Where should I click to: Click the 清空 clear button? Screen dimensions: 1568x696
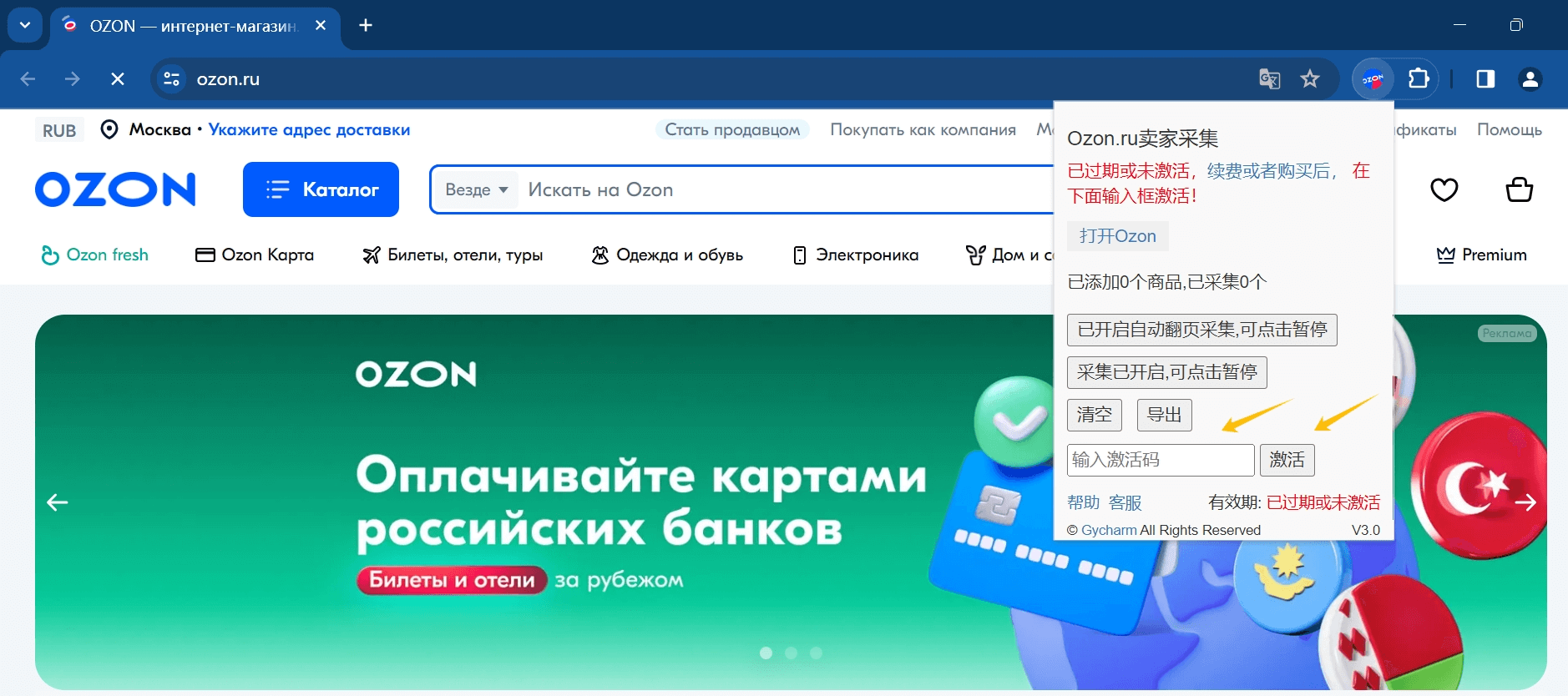[1095, 415]
